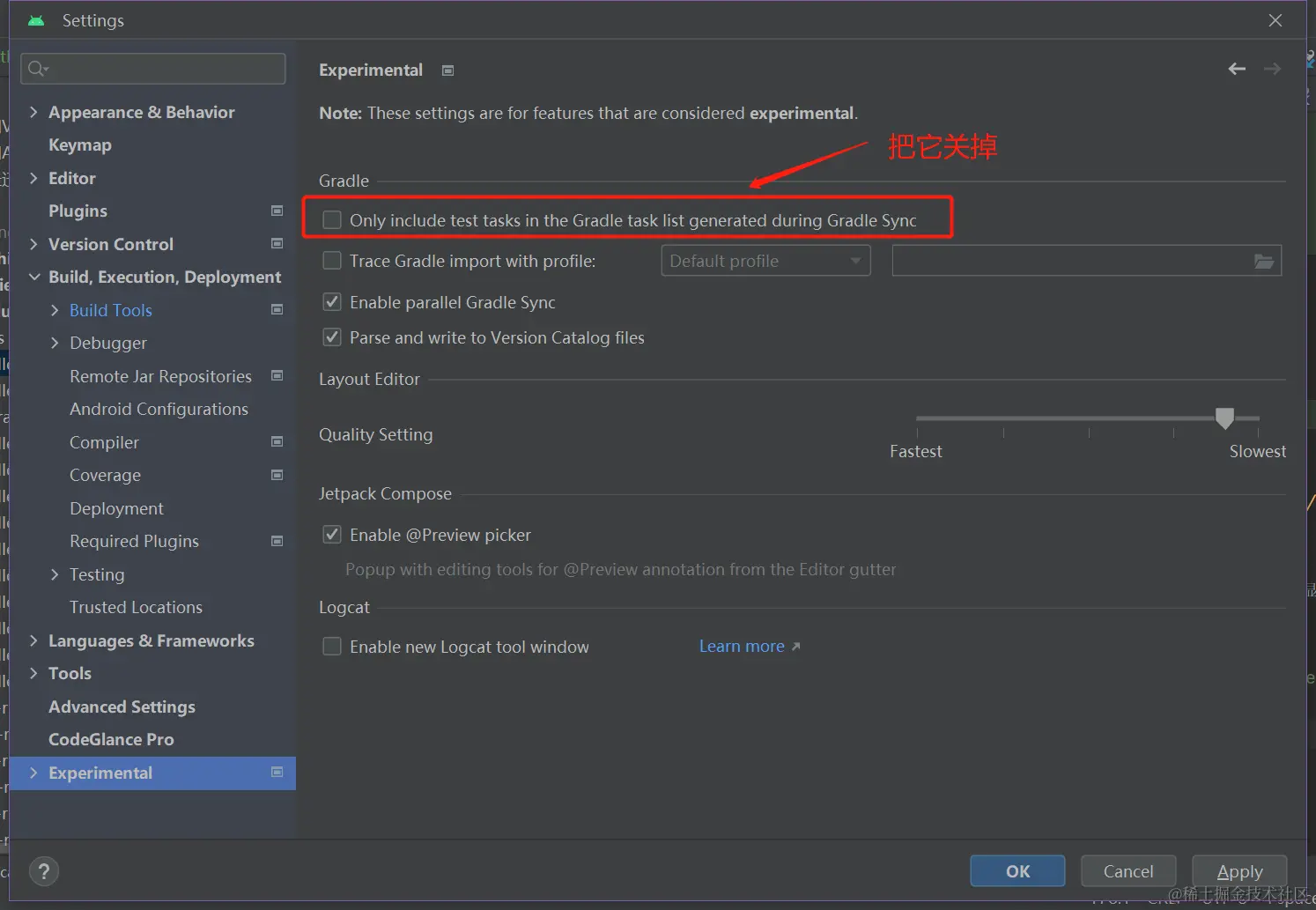The width and height of the screenshot is (1316, 910).
Task: Open the Default profile dropdown
Action: click(x=765, y=261)
